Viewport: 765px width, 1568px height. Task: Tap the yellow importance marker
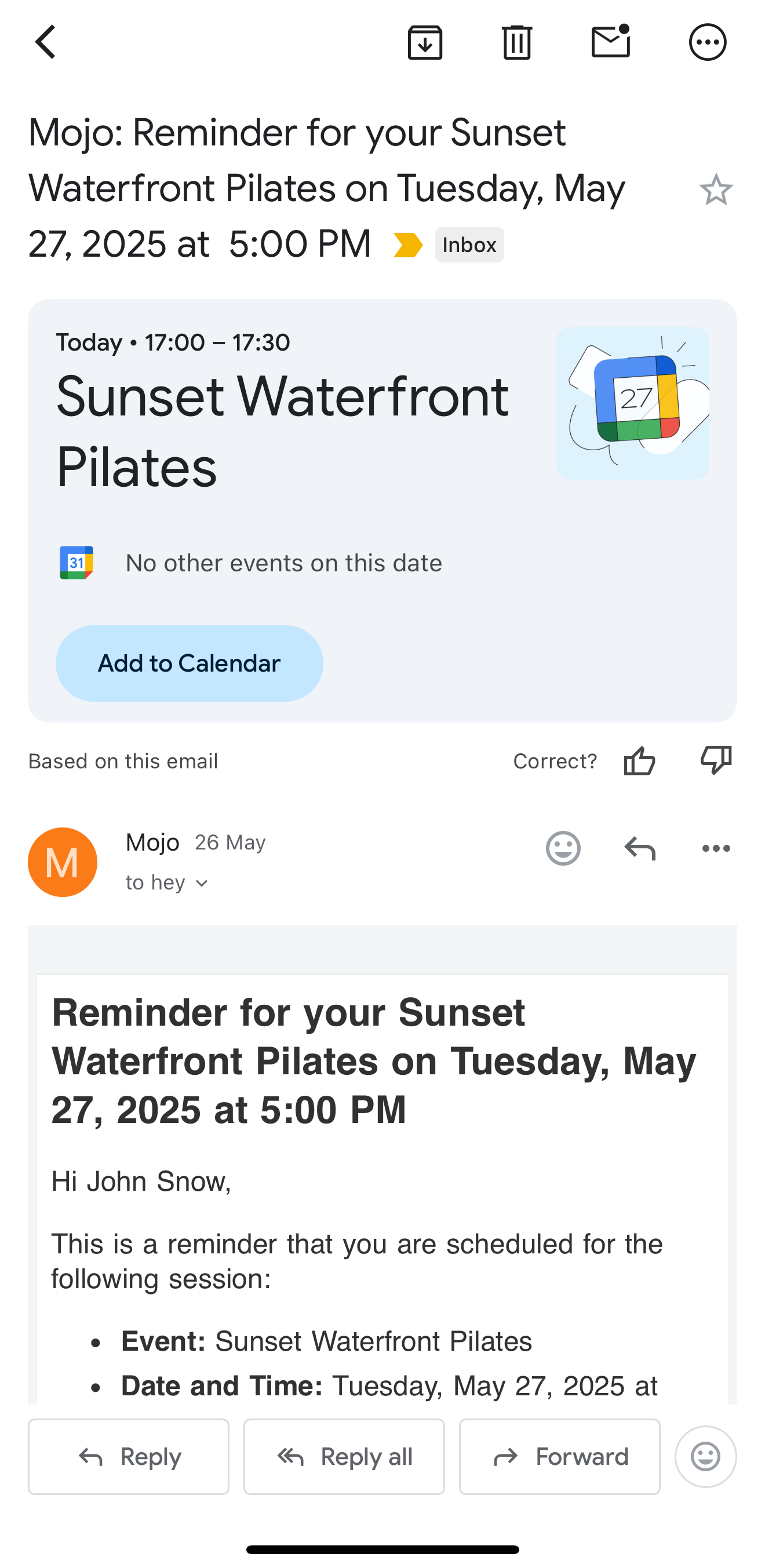[408, 245]
